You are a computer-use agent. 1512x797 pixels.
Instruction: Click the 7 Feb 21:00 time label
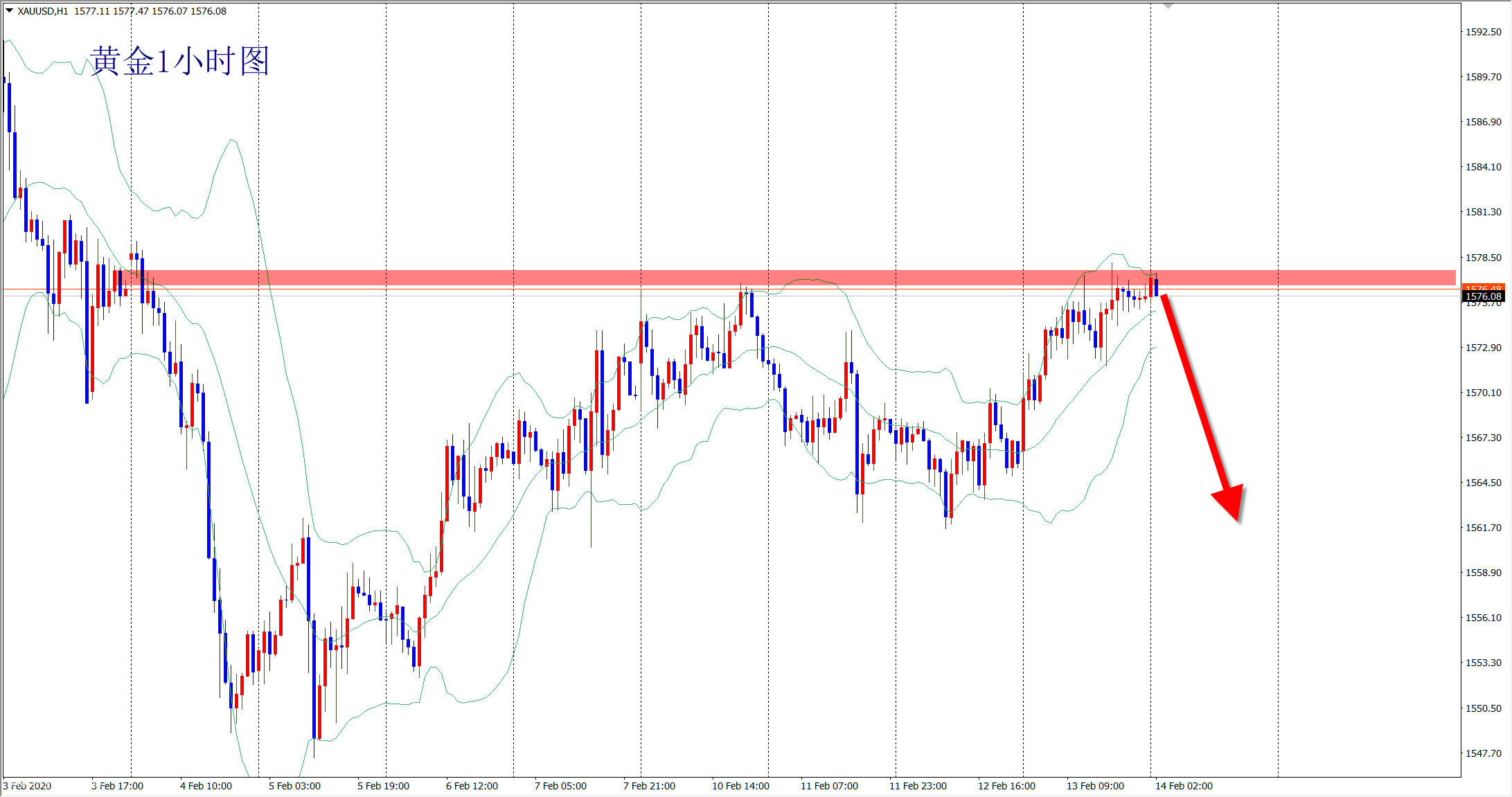coord(649,786)
